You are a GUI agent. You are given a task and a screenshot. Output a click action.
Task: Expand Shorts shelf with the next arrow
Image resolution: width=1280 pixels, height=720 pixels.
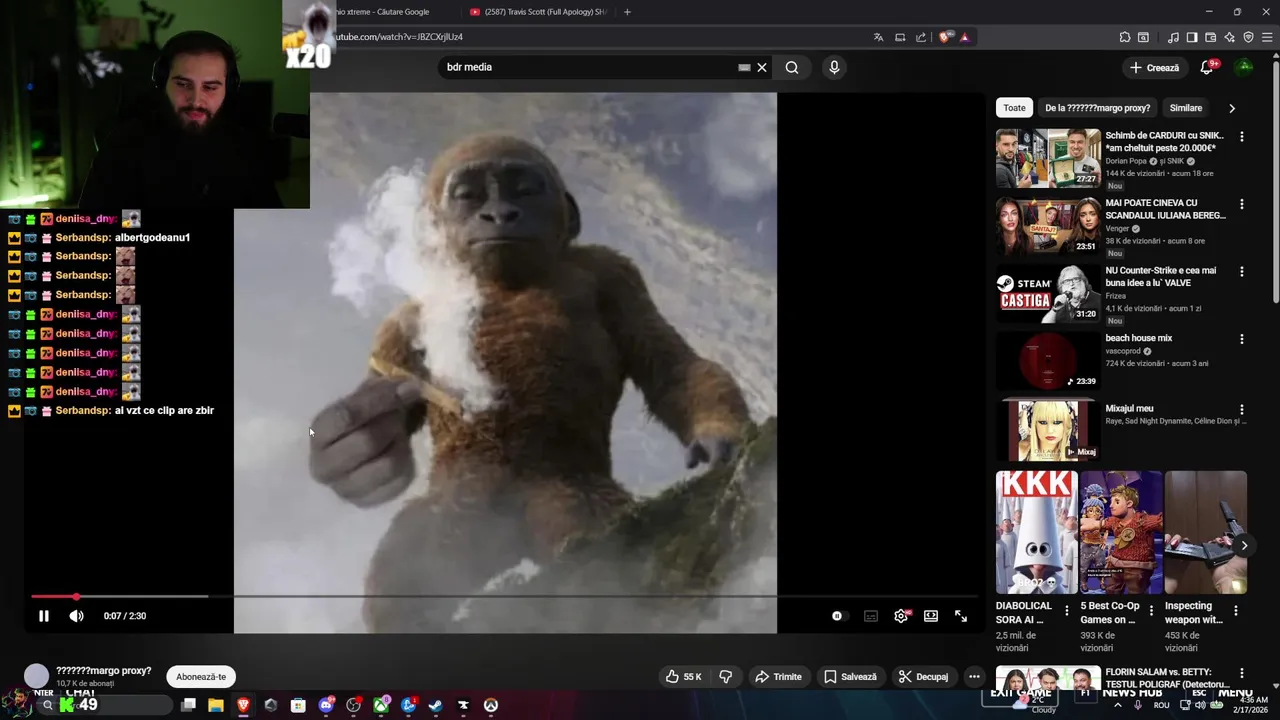(1244, 545)
